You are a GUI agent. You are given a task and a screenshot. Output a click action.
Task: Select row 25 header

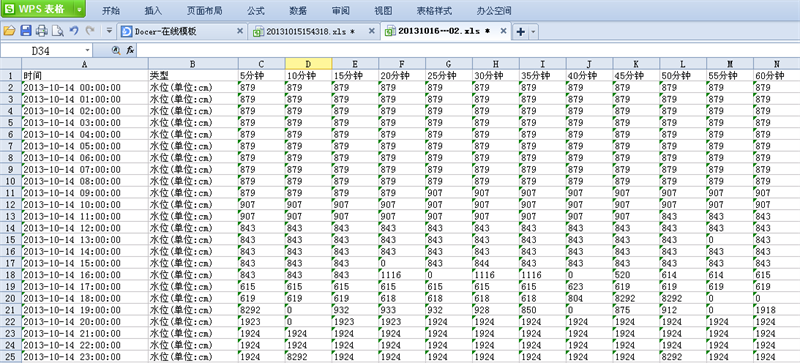(11, 357)
